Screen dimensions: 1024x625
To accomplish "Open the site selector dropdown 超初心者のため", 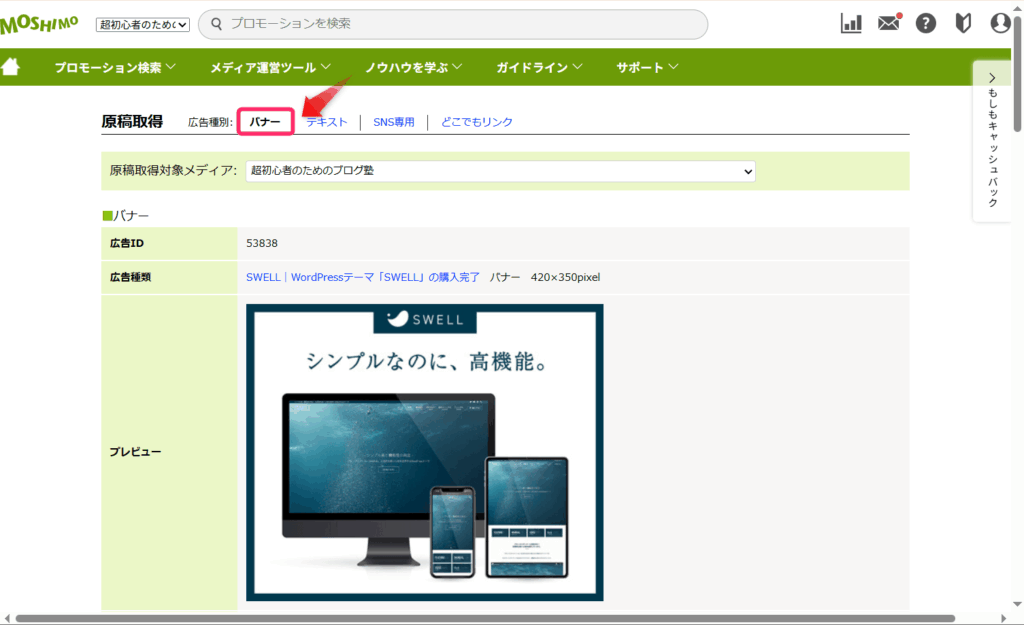I will (x=143, y=25).
